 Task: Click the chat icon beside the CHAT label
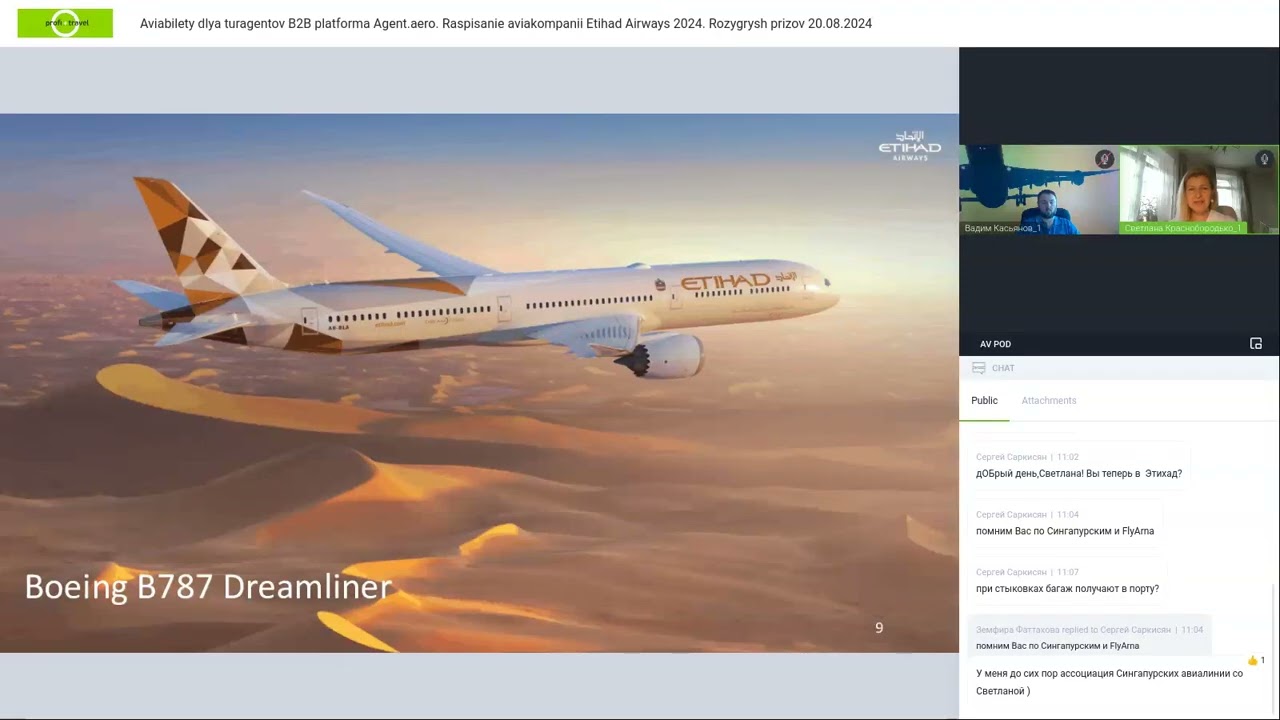979,368
